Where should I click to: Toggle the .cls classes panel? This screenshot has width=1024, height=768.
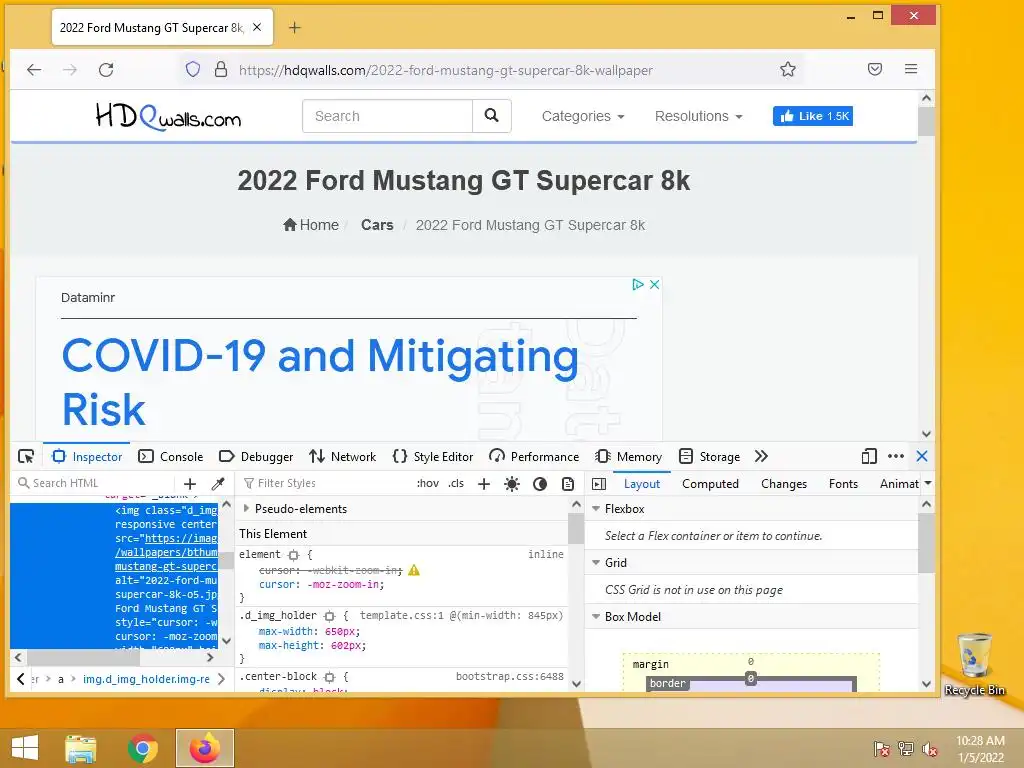coord(456,483)
